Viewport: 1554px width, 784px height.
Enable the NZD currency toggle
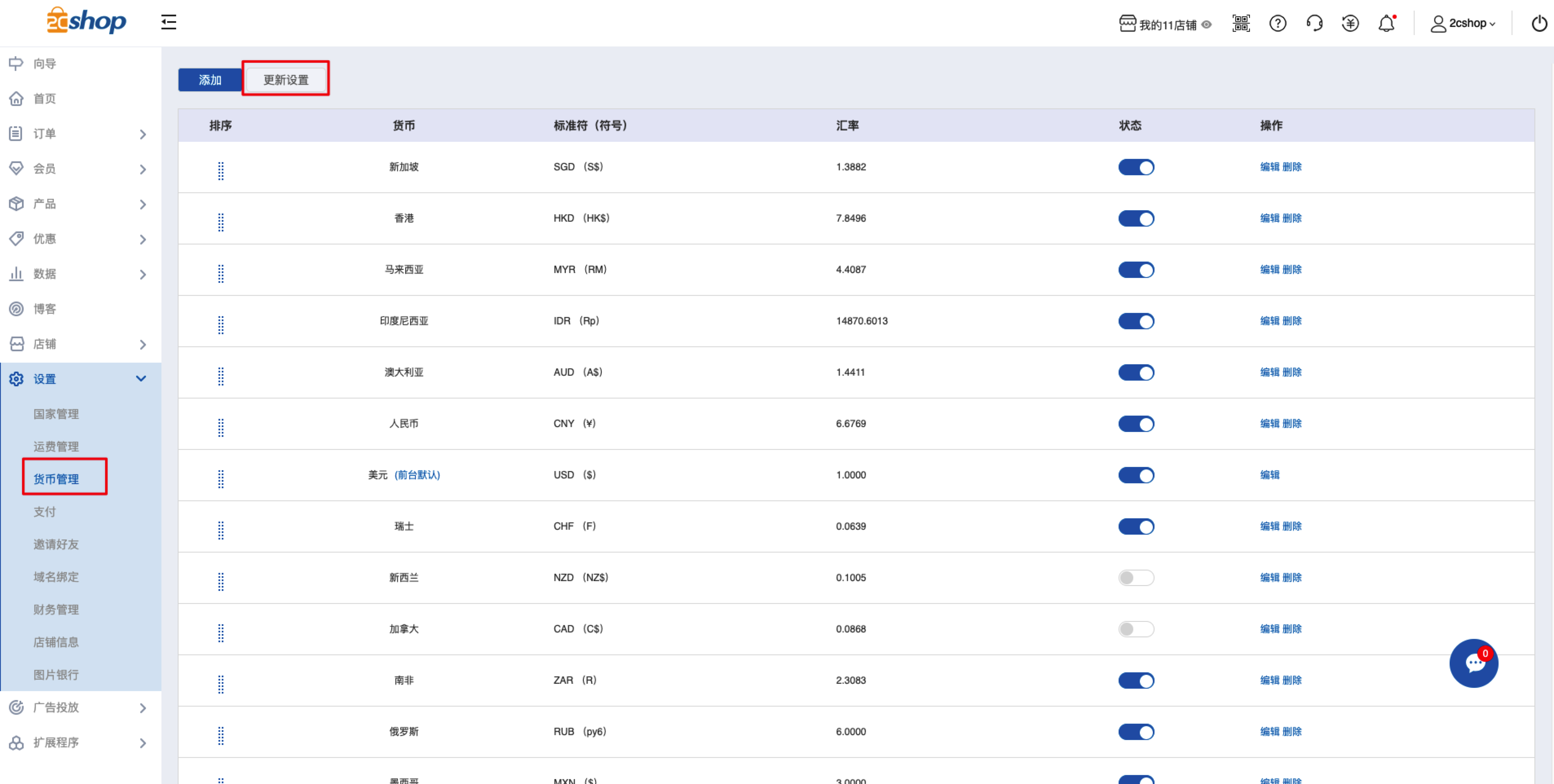pyautogui.click(x=1136, y=578)
